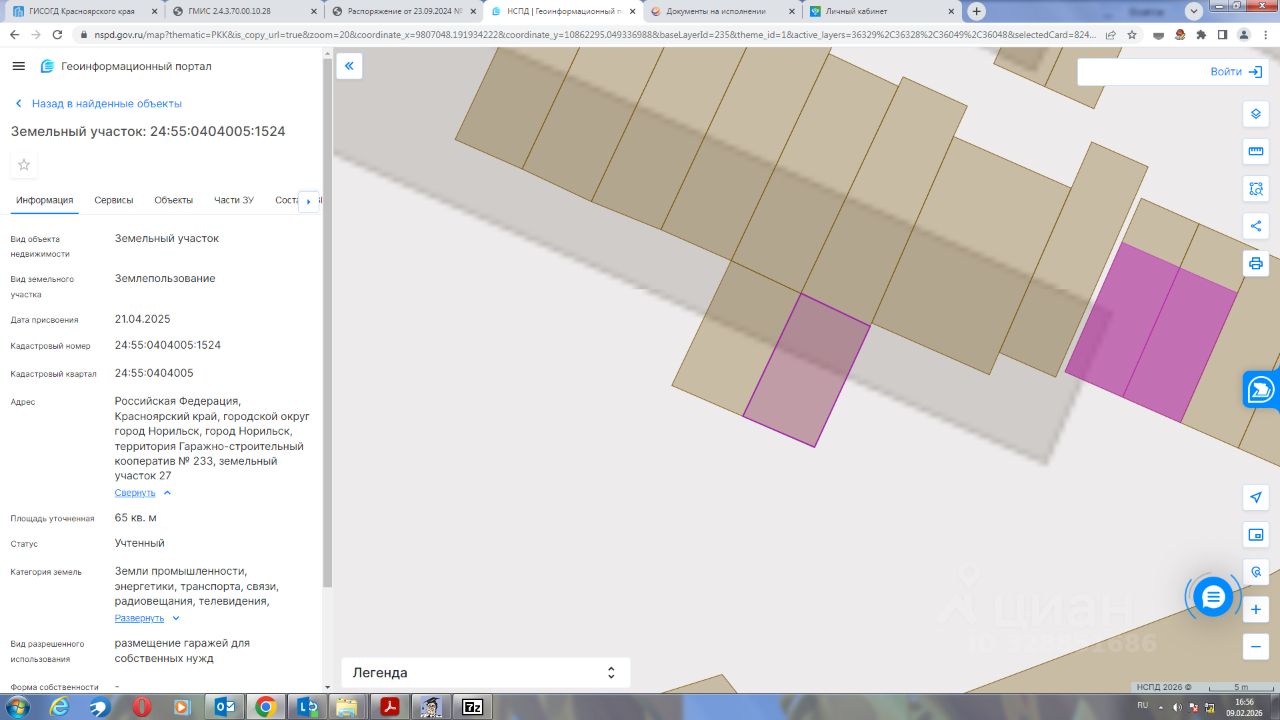Select the ruler measurement tool
This screenshot has width=1280, height=720.
click(1256, 151)
